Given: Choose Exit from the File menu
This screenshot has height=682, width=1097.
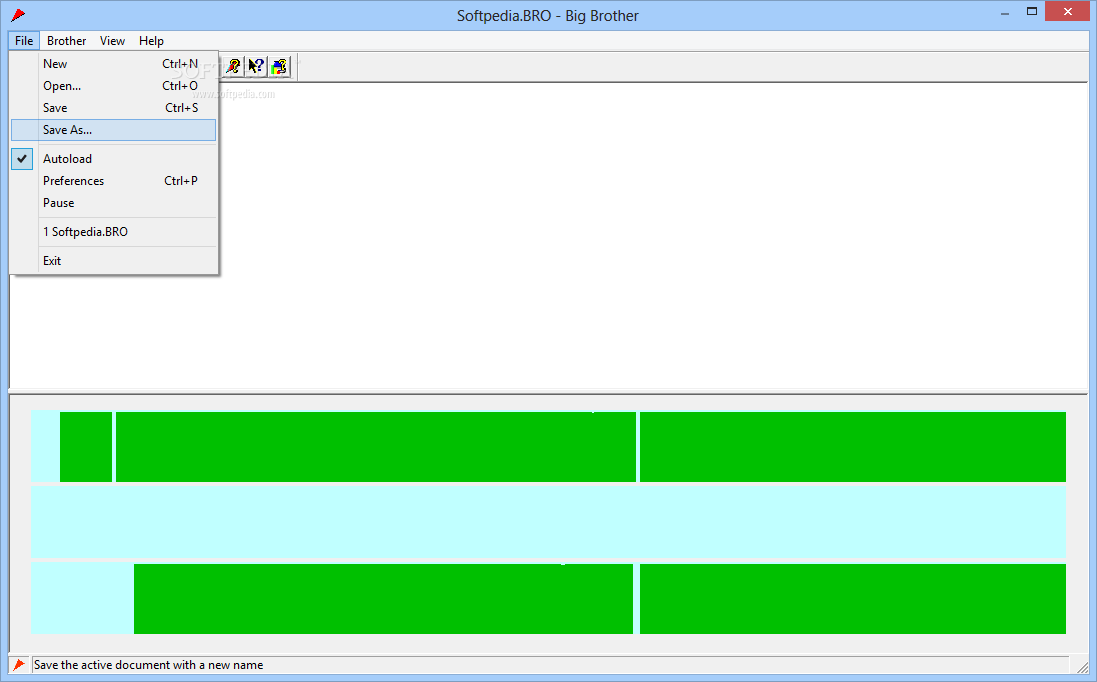Looking at the screenshot, I should pos(113,261).
